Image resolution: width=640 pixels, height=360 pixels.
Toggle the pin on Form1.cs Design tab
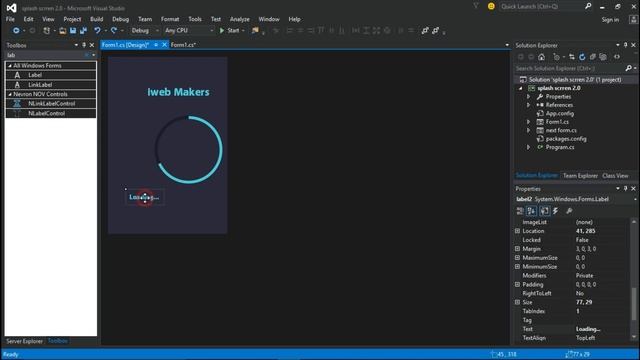[156, 45]
